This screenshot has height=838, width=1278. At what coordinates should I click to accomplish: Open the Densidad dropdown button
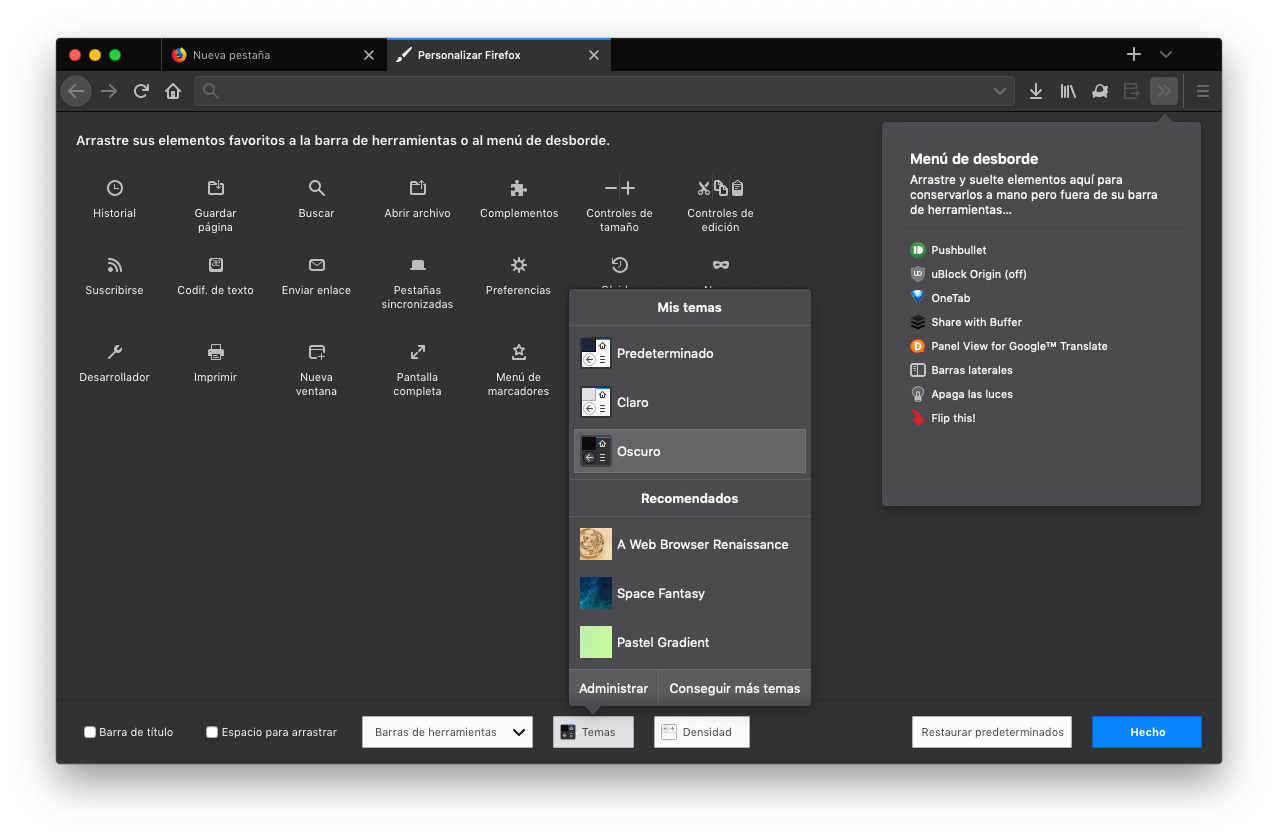tap(702, 732)
